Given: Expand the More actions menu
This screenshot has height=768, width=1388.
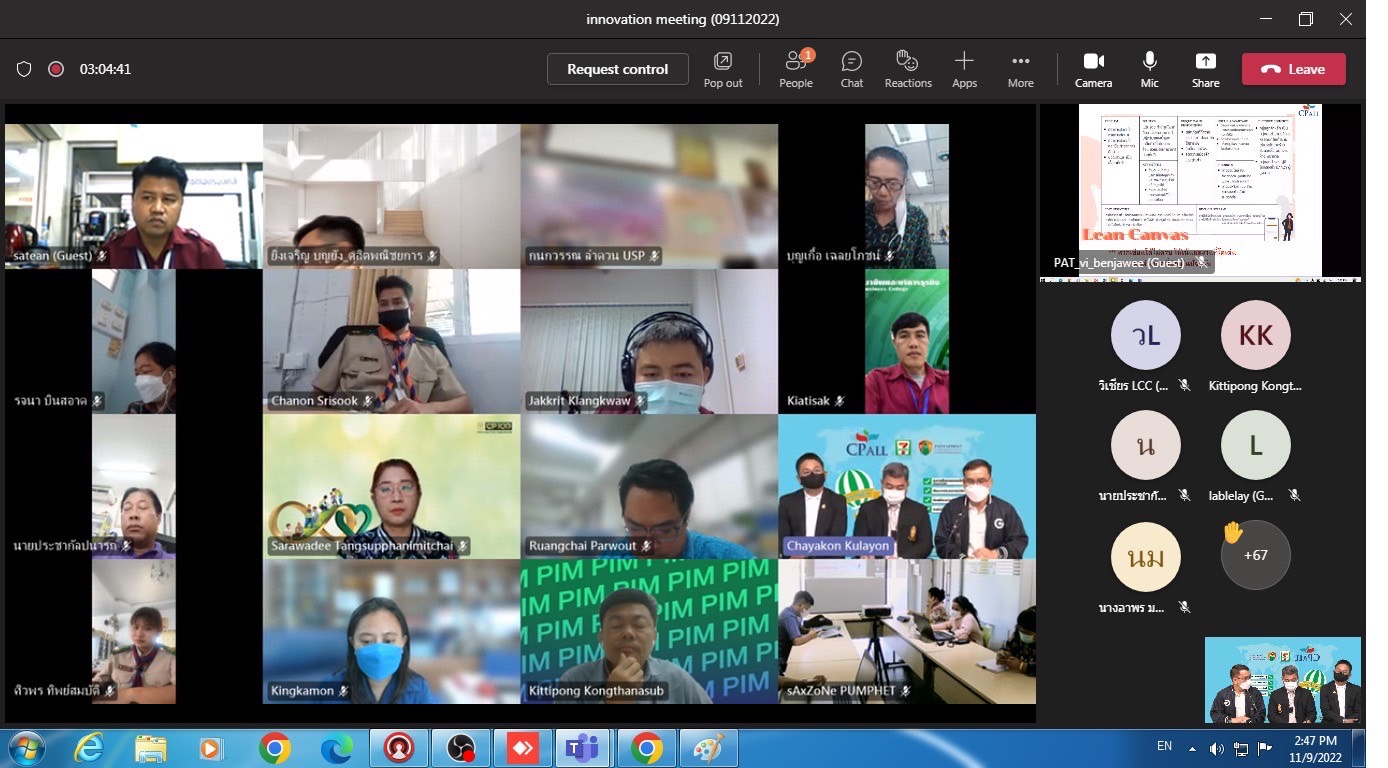Looking at the screenshot, I should pos(1020,69).
